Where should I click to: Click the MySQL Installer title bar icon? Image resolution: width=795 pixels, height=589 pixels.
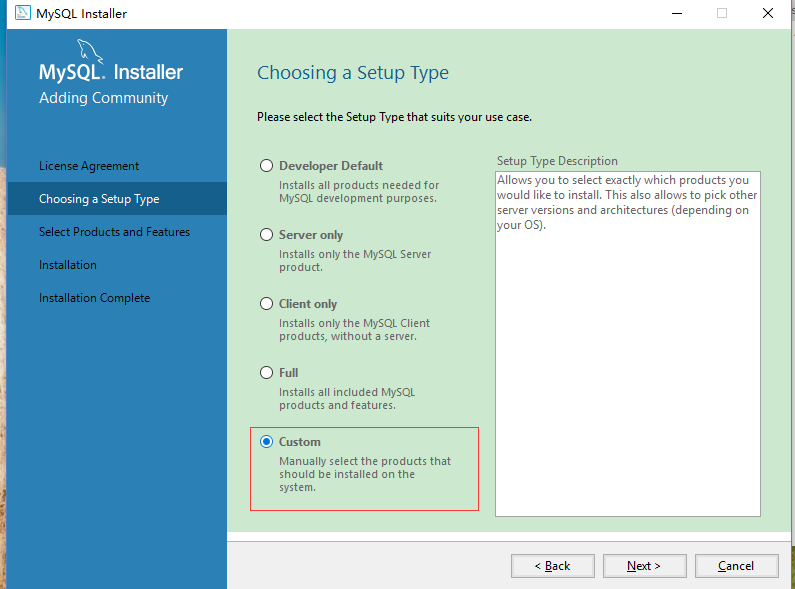pyautogui.click(x=23, y=13)
